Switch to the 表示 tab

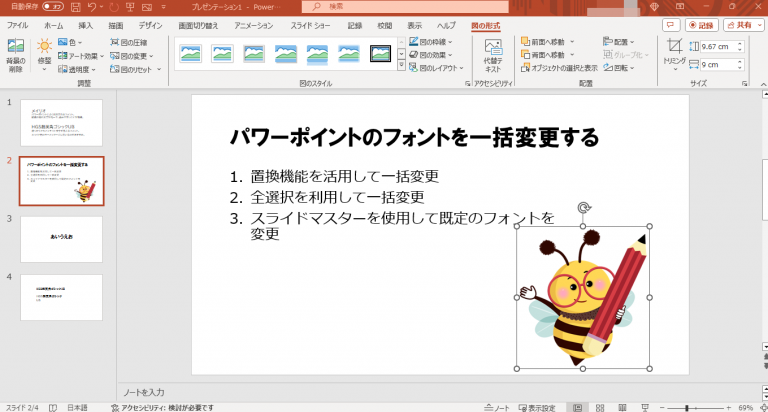coord(414,25)
